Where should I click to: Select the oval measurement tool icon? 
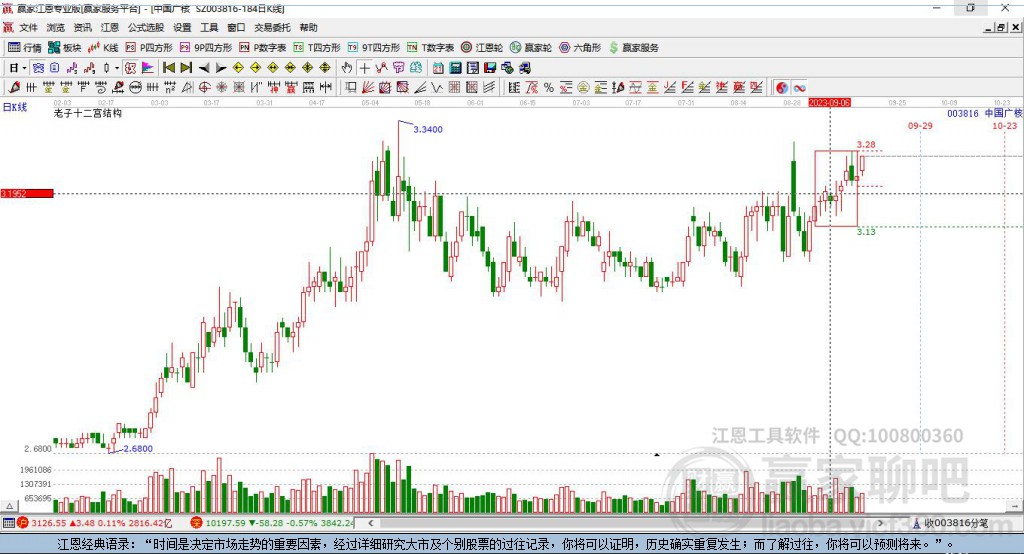[x=136, y=88]
